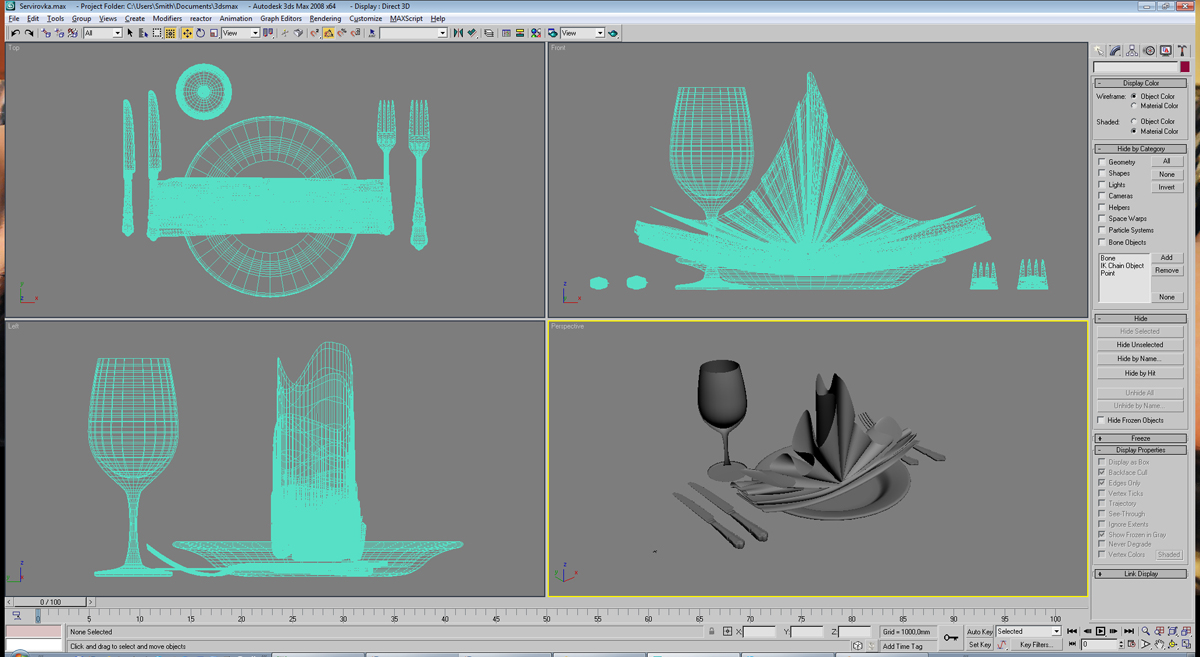Viewport: 1200px width, 657px height.
Task: Open the Modify command panel tab
Action: point(1115,50)
